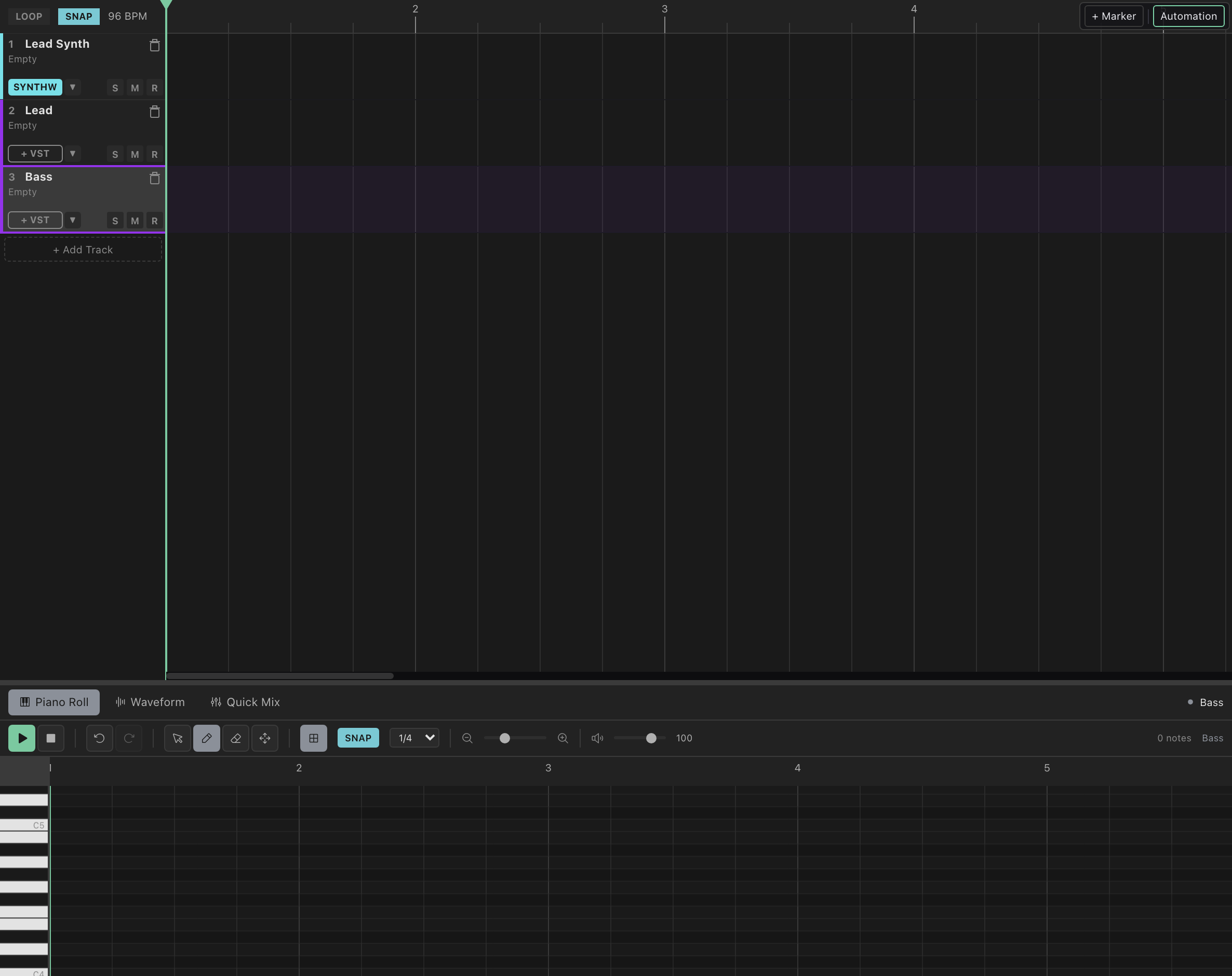Start playback in the piano roll
The height and width of the screenshot is (976, 1232).
pyautogui.click(x=22, y=738)
